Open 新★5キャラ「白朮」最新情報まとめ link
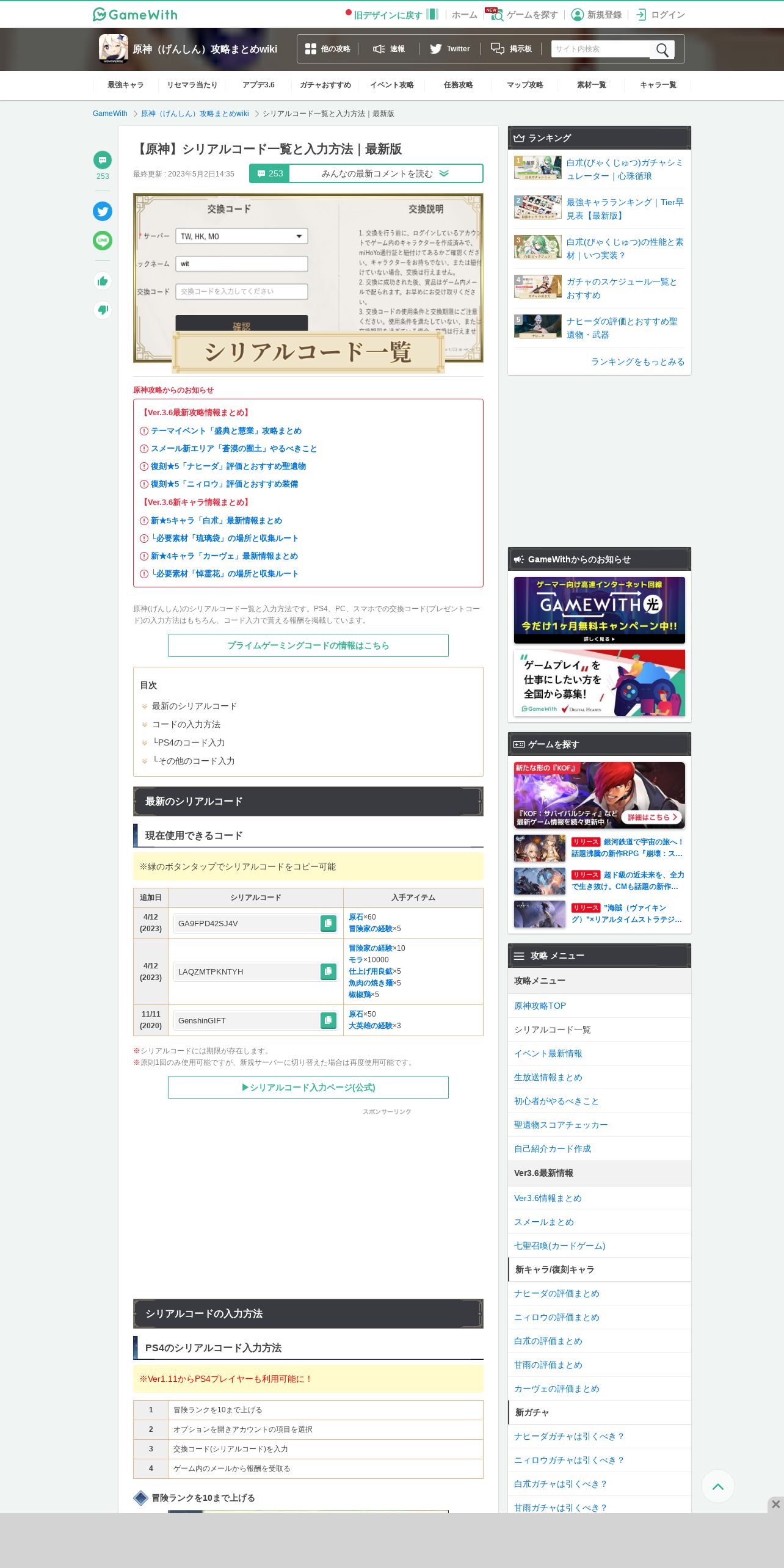Image resolution: width=784 pixels, height=1568 pixels. click(x=216, y=521)
